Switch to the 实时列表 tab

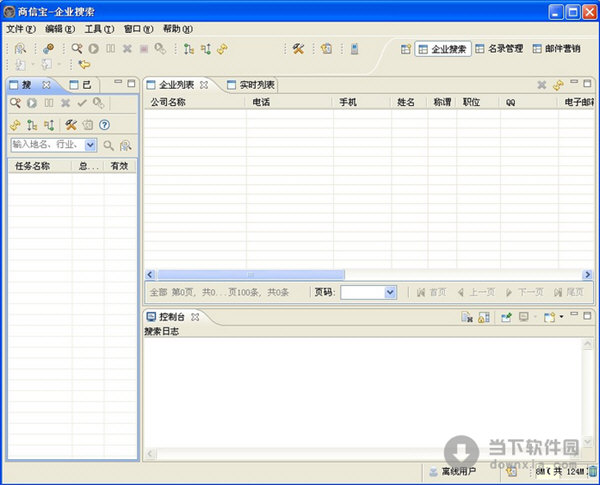click(x=252, y=85)
